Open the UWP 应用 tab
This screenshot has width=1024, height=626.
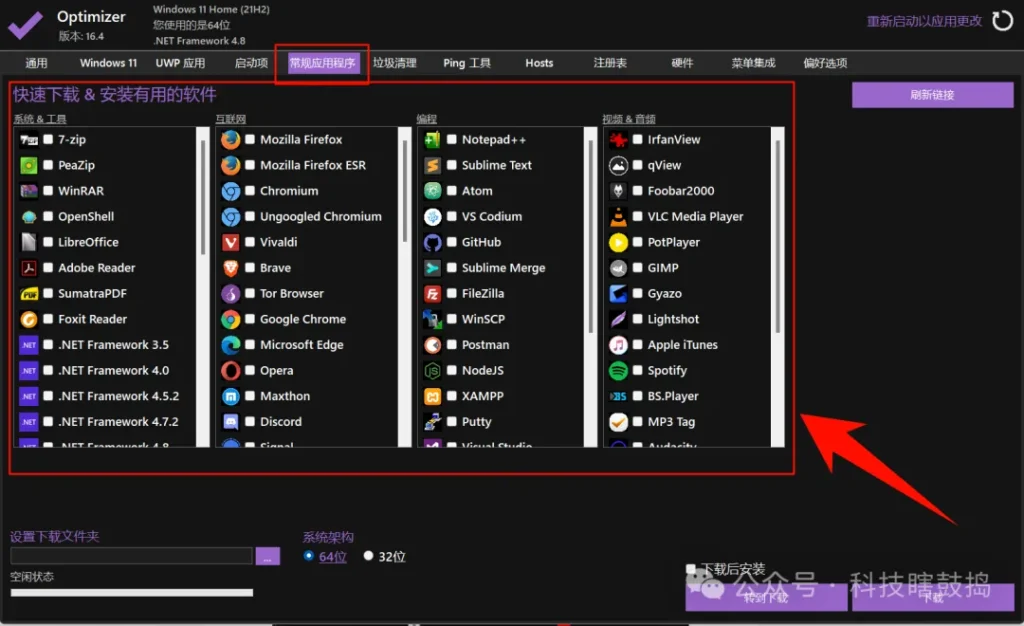[x=180, y=63]
